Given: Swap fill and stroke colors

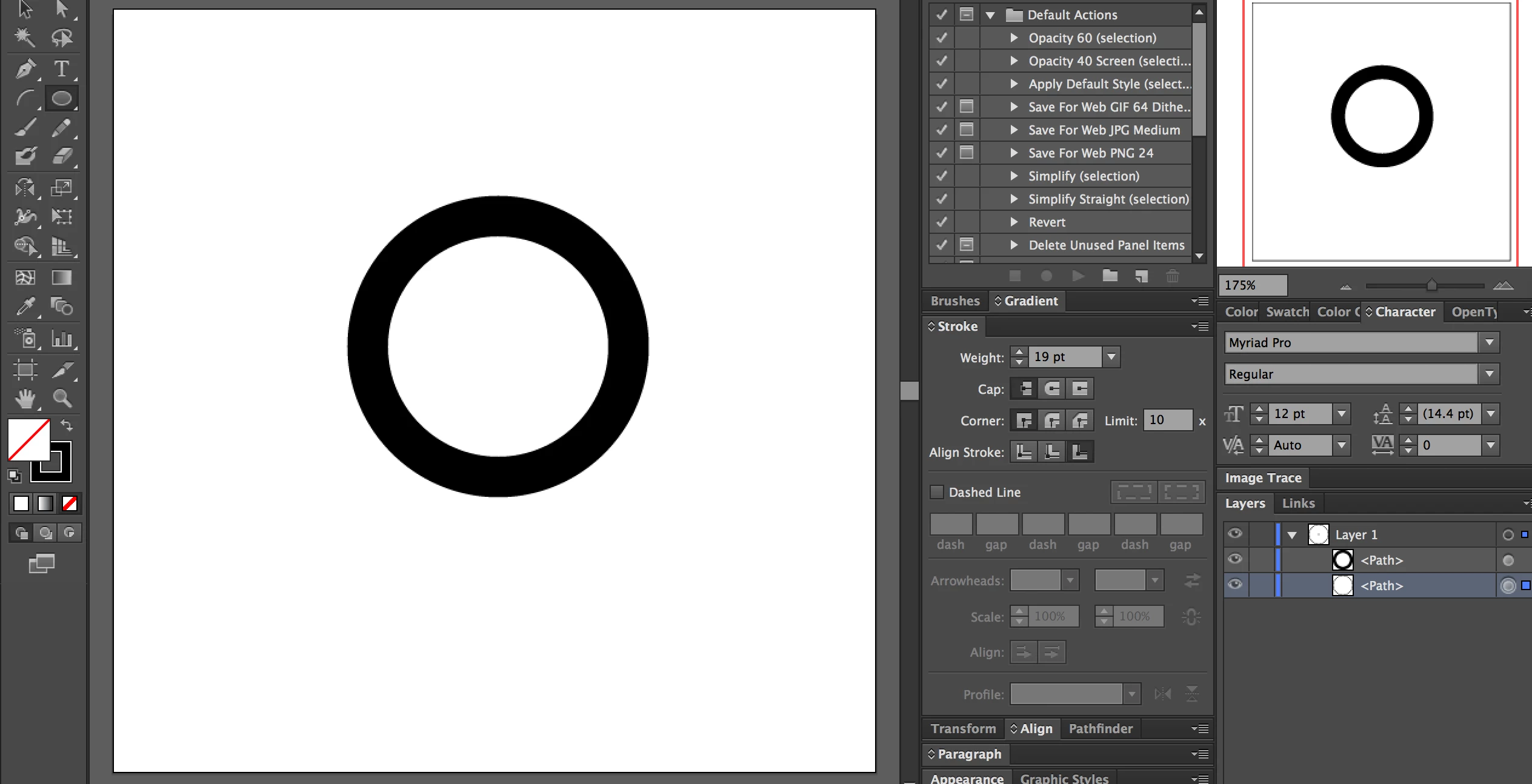Looking at the screenshot, I should point(67,425).
